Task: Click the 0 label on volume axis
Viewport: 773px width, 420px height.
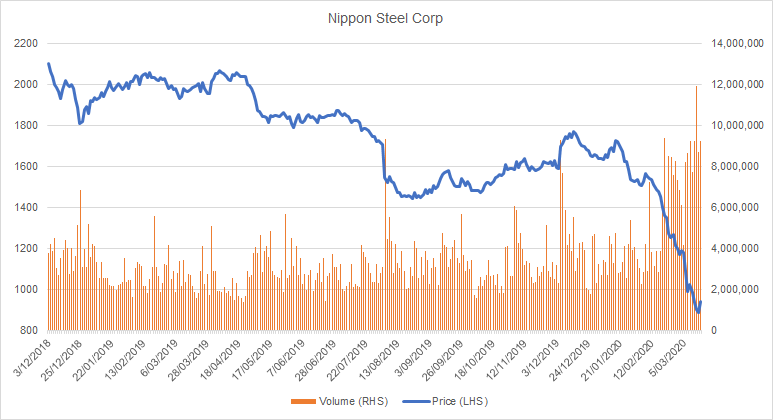Action: click(x=715, y=331)
